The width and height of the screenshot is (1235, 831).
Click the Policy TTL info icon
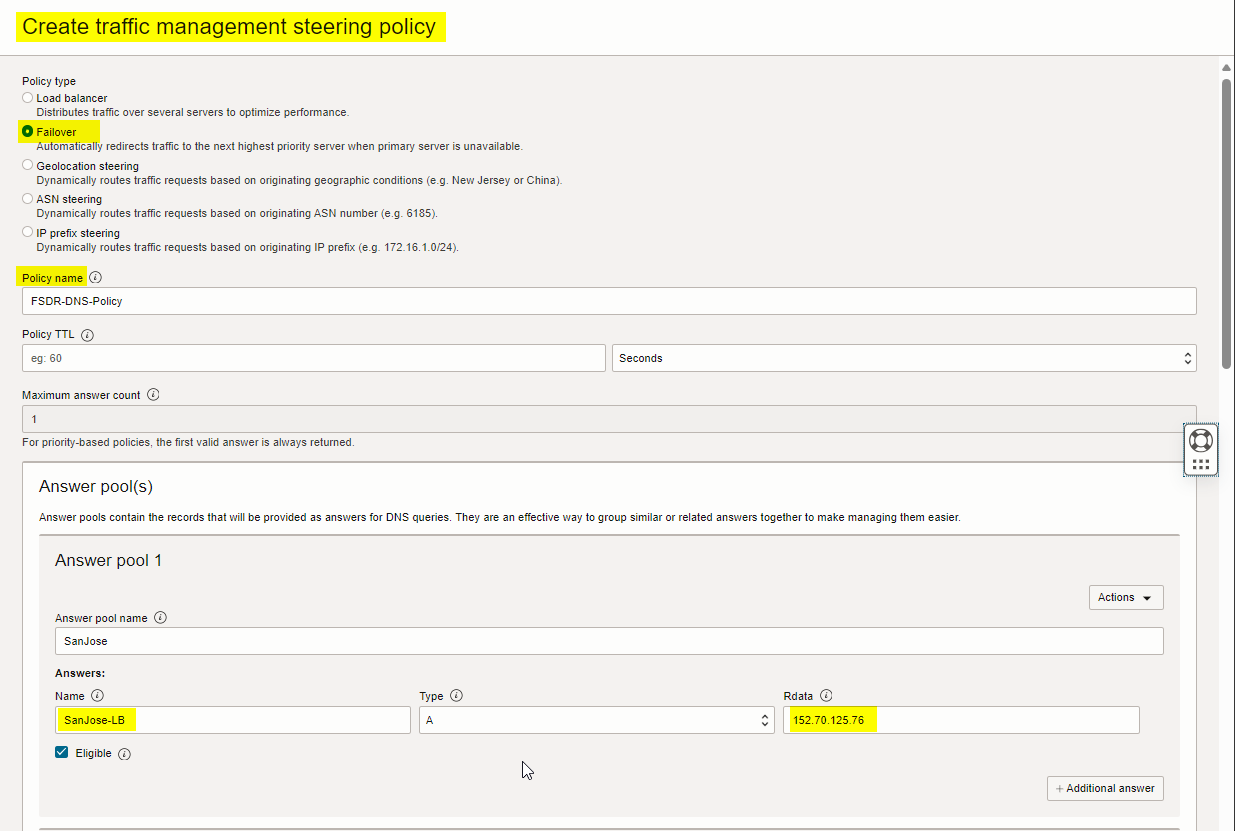(87, 335)
